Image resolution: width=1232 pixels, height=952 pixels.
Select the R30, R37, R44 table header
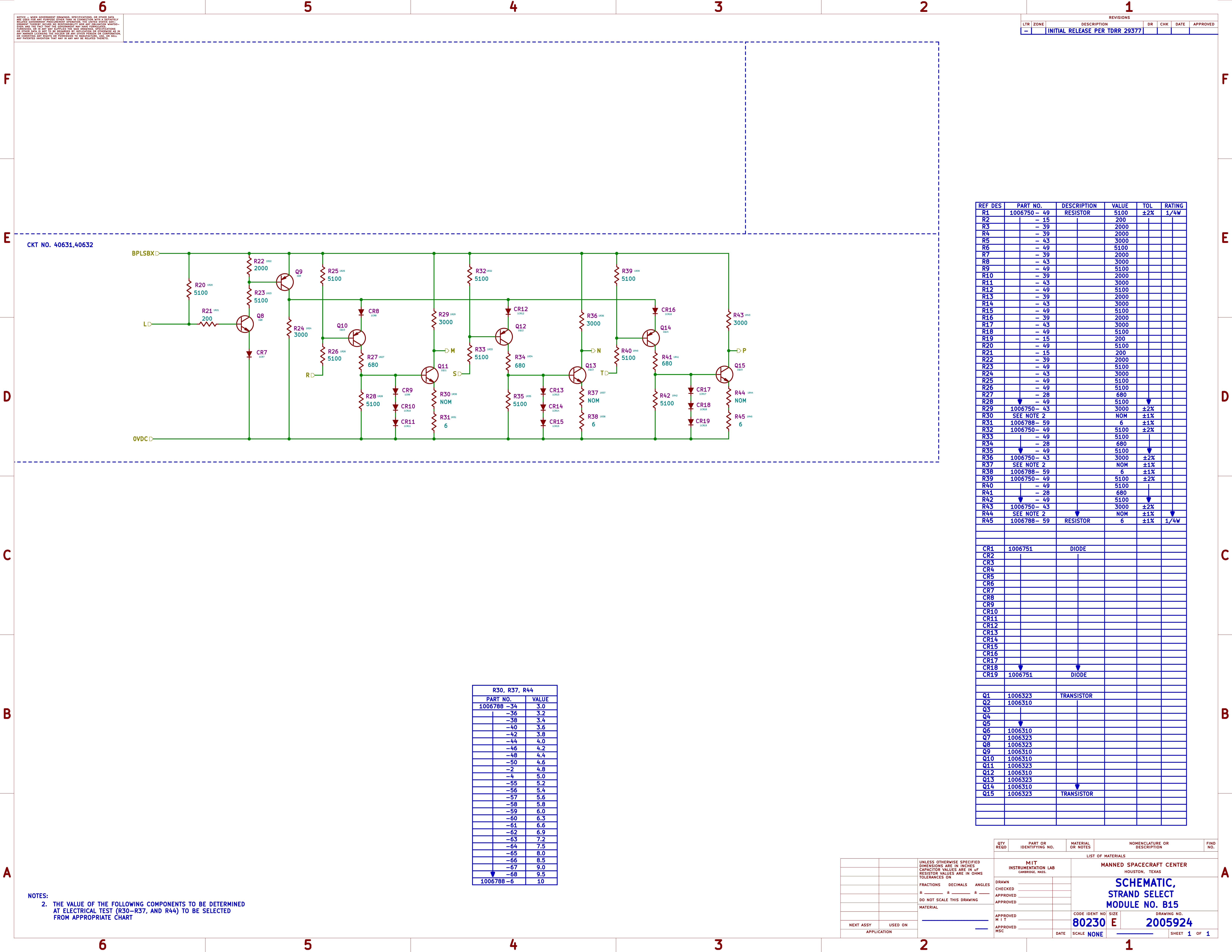pos(513,690)
